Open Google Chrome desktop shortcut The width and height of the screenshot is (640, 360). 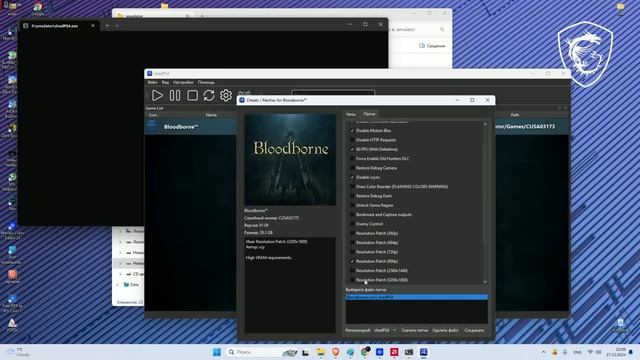38,9
